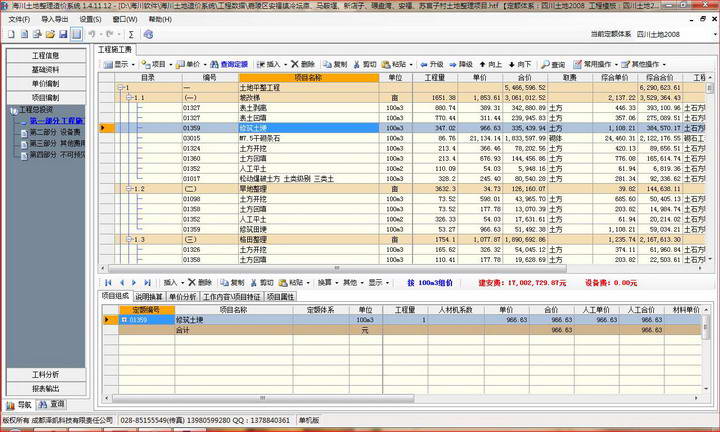Click the undo arrow icon
Screen dimensions: 720x432
coord(92,34)
